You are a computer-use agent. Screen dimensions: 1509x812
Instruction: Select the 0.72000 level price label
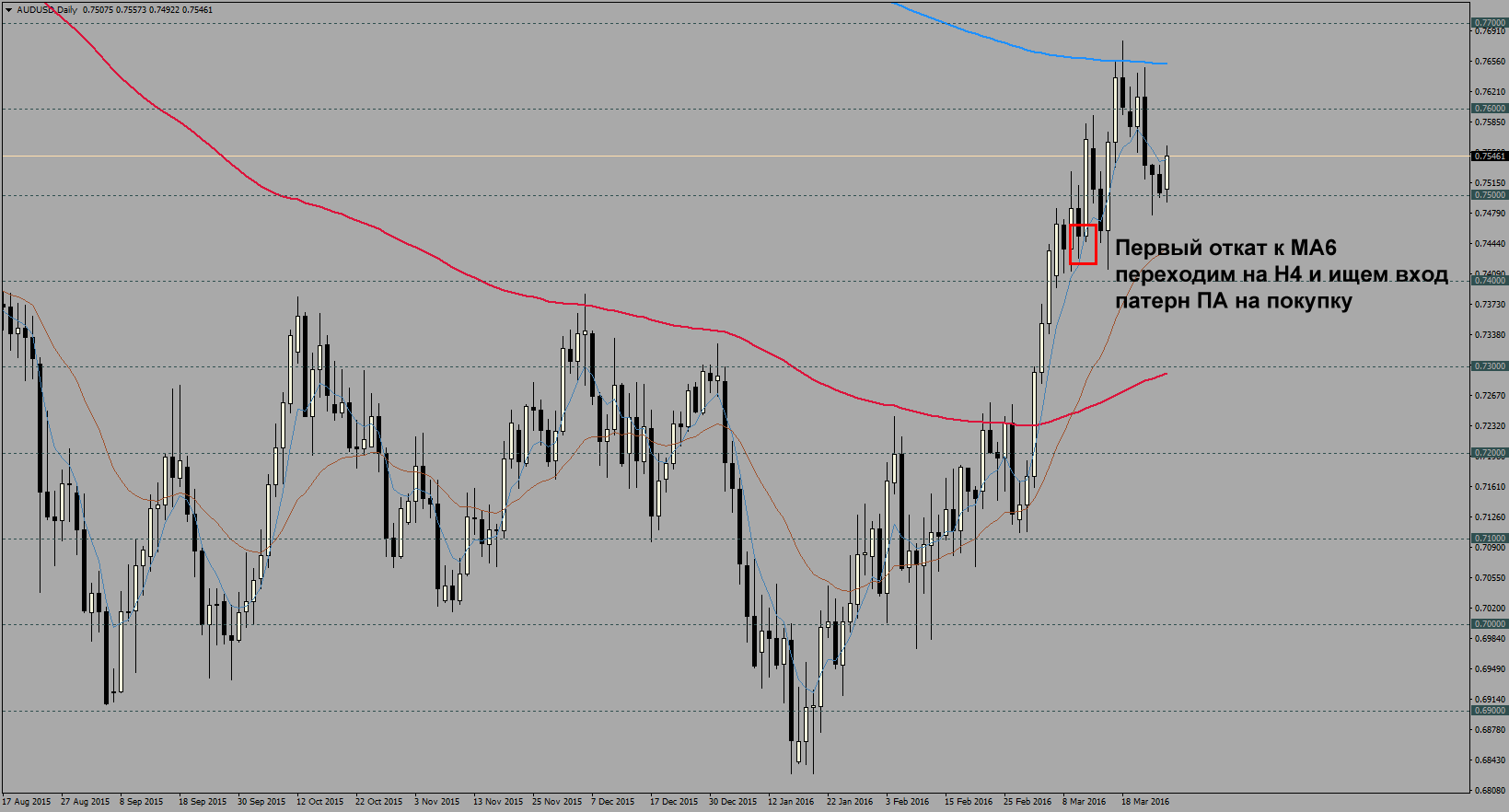pyautogui.click(x=1490, y=453)
